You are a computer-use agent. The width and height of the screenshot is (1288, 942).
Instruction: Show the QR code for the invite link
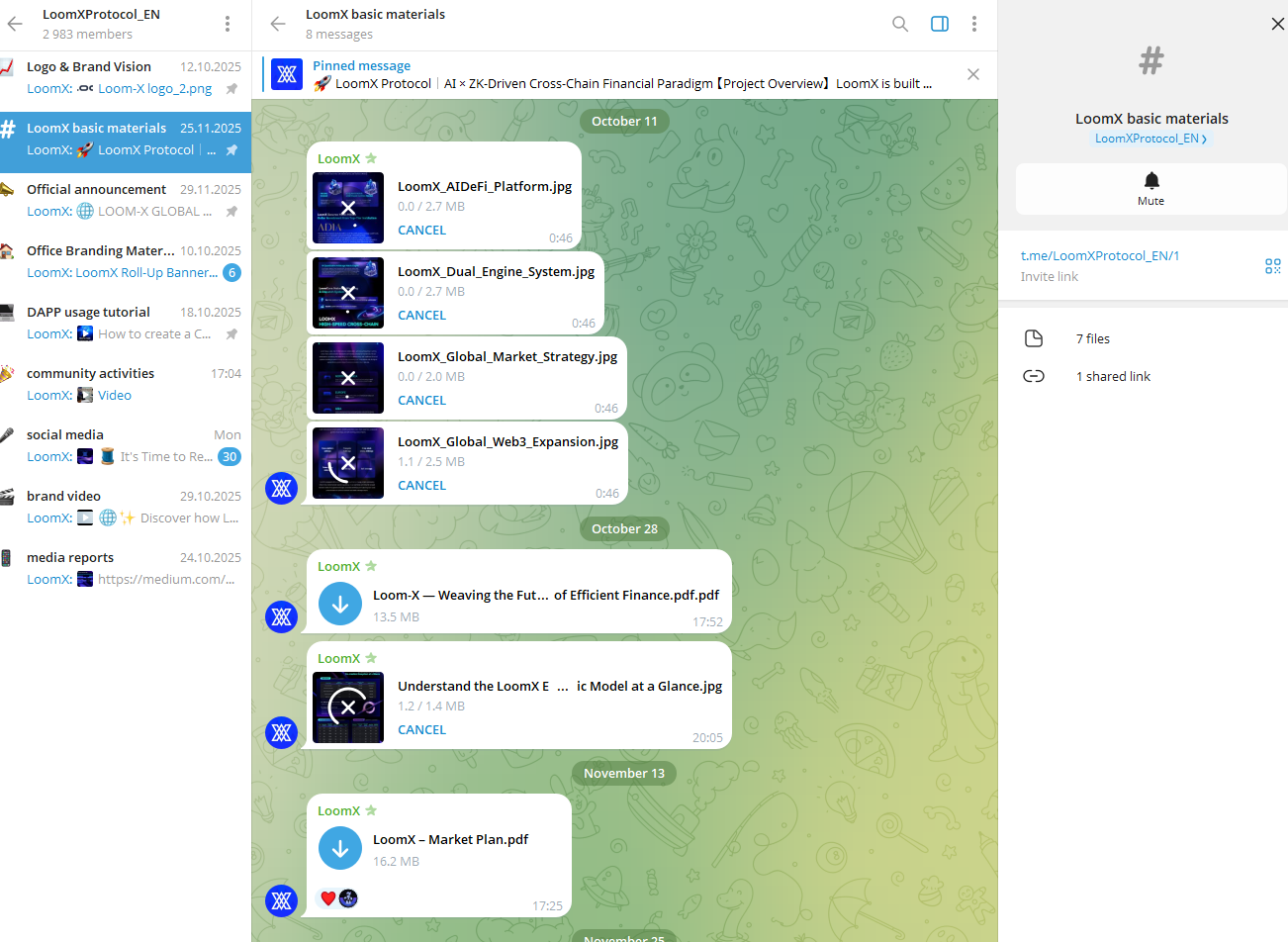[1273, 266]
